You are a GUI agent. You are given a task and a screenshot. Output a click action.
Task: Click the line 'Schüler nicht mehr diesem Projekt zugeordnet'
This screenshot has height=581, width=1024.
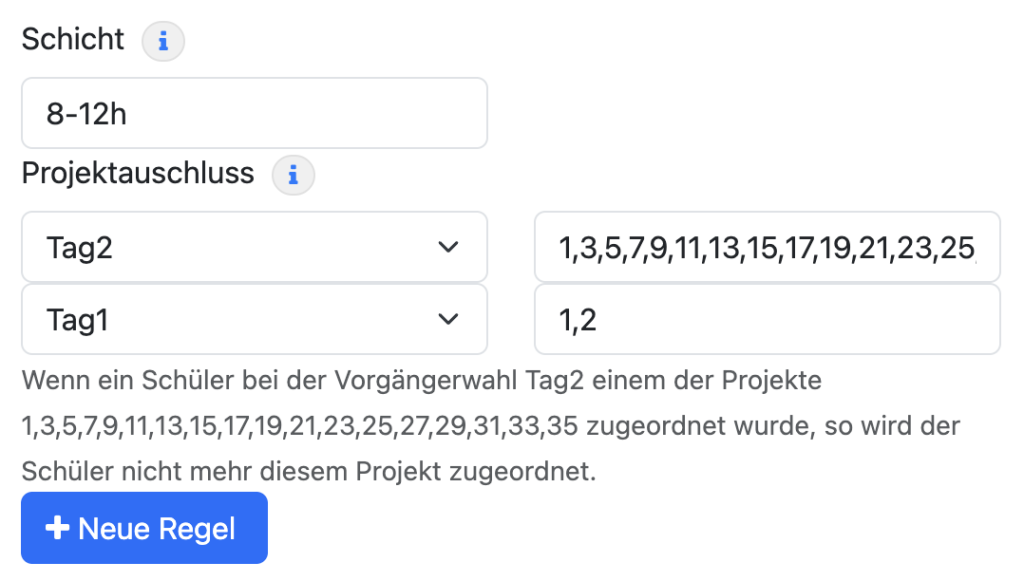click(309, 471)
